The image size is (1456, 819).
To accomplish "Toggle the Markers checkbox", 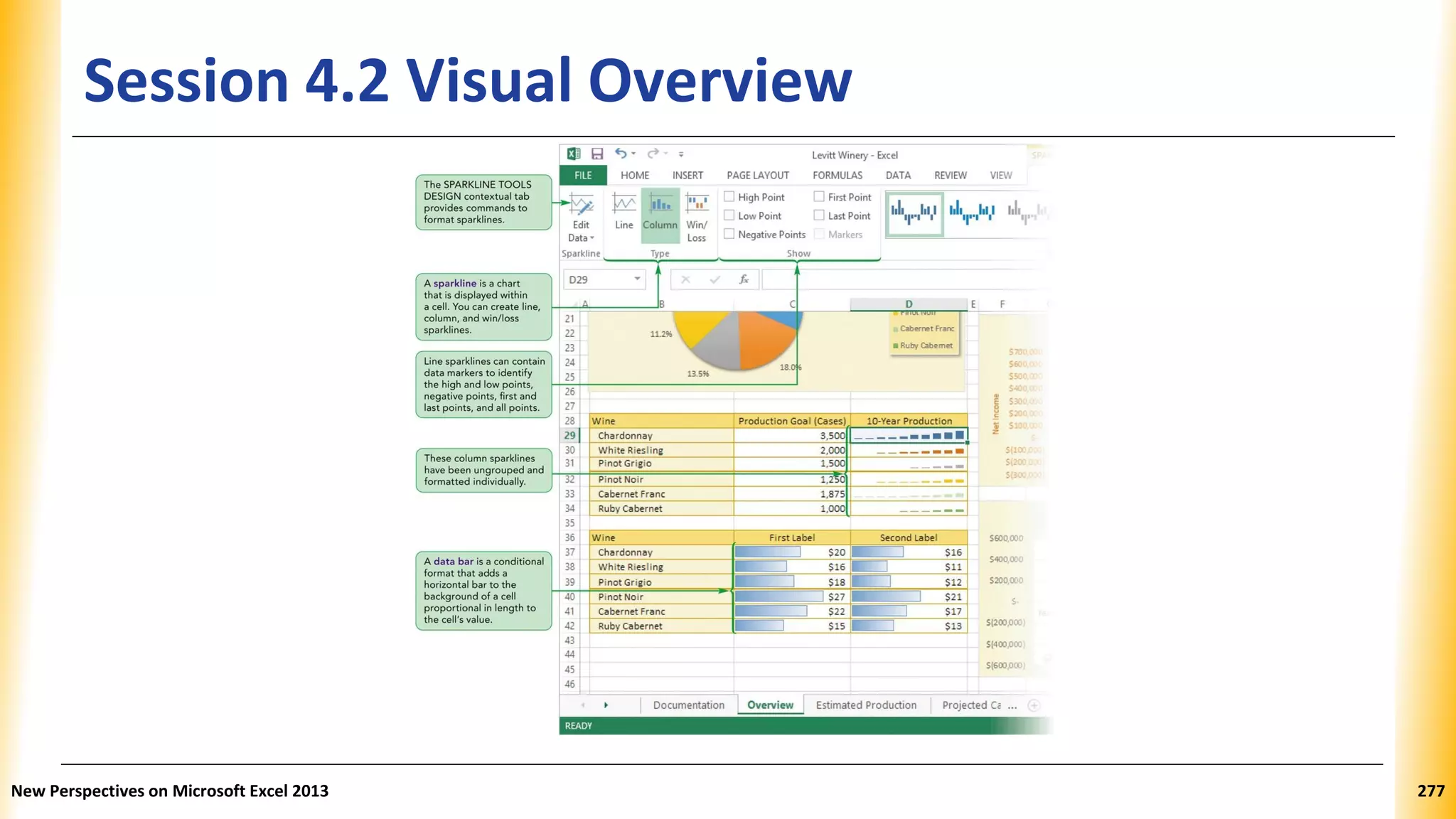I will (819, 234).
